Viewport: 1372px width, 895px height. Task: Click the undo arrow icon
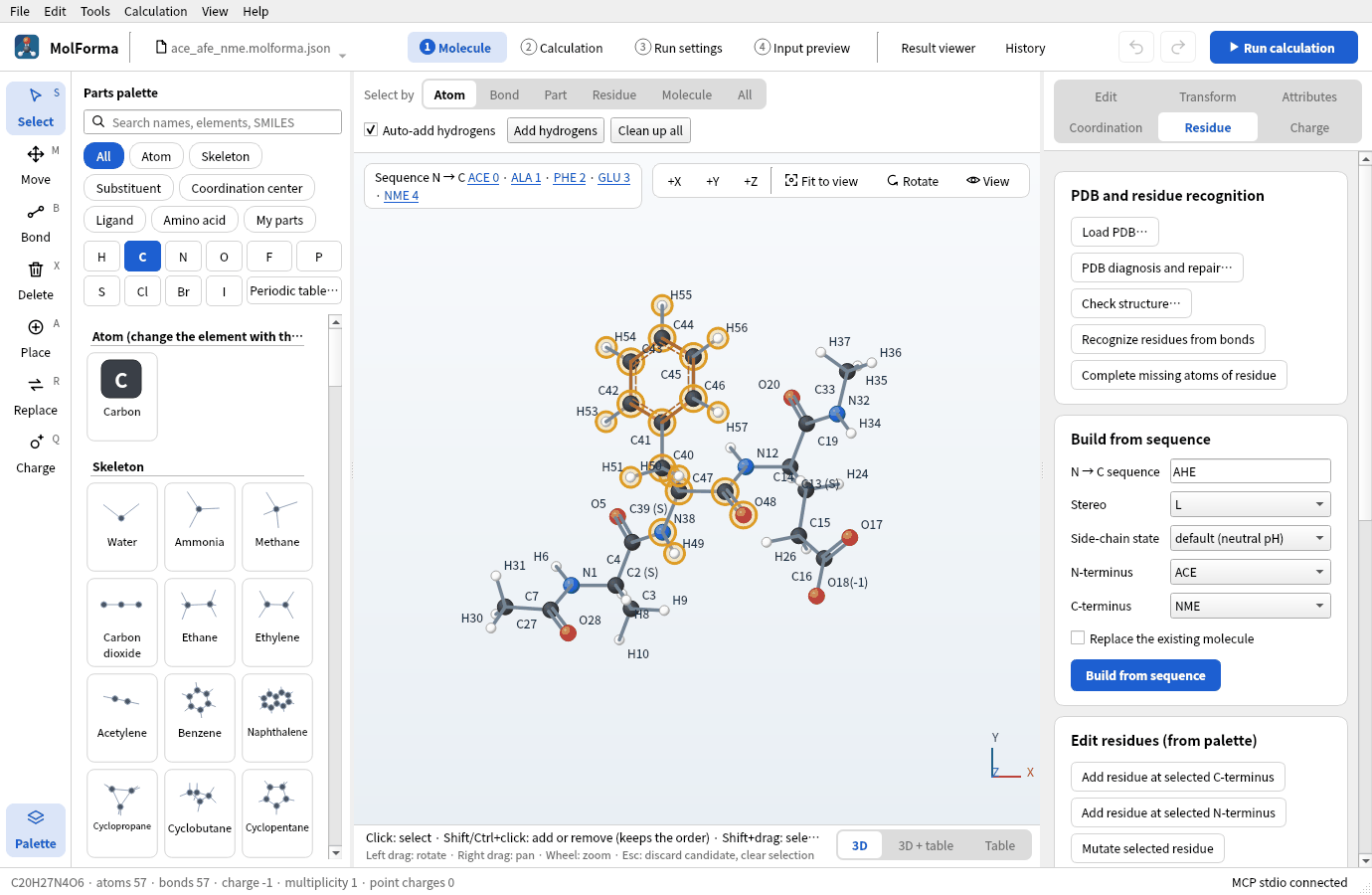[x=1136, y=47]
